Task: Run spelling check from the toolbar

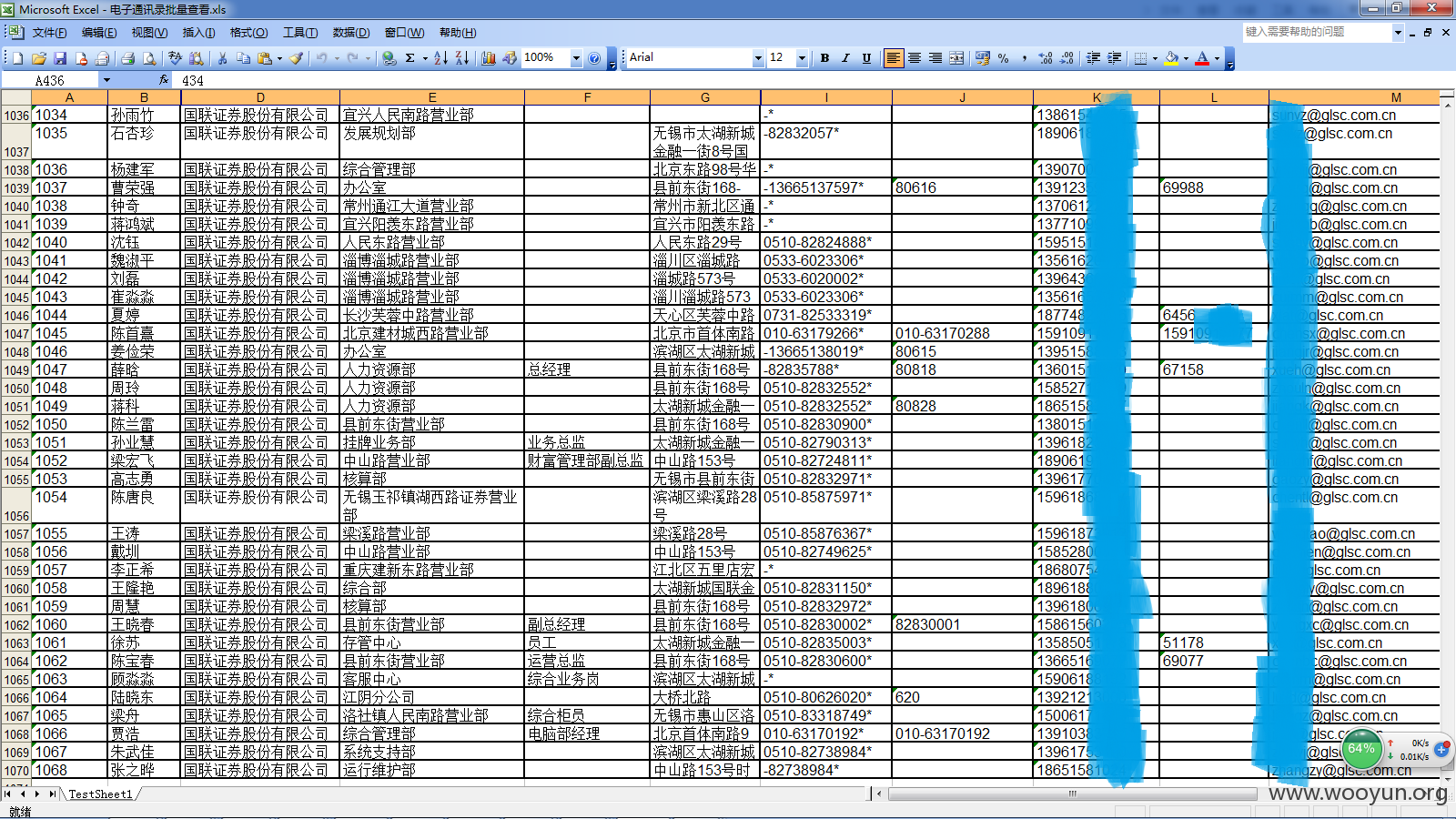Action: coord(176,58)
